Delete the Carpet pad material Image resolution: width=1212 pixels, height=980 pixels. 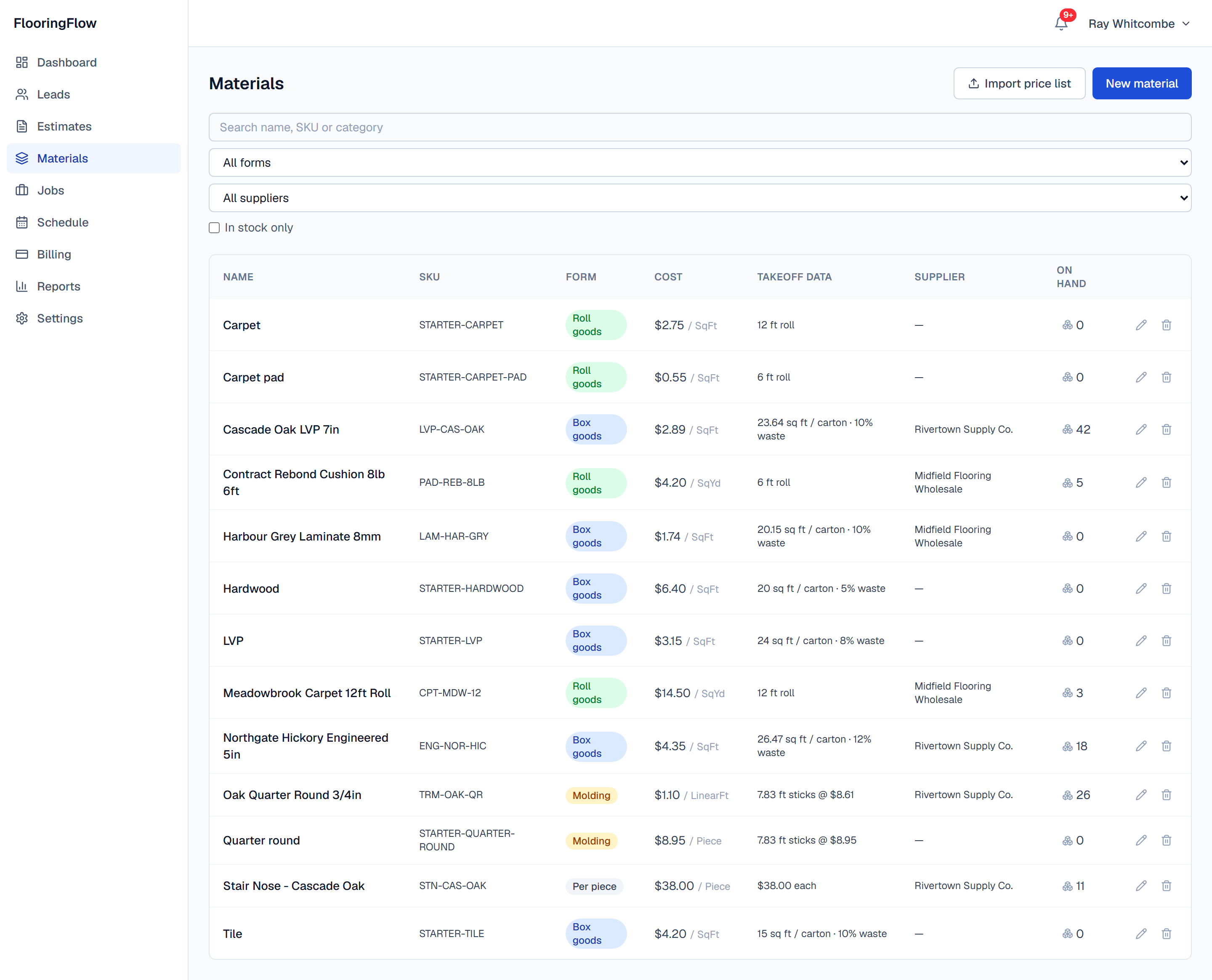coord(1166,377)
